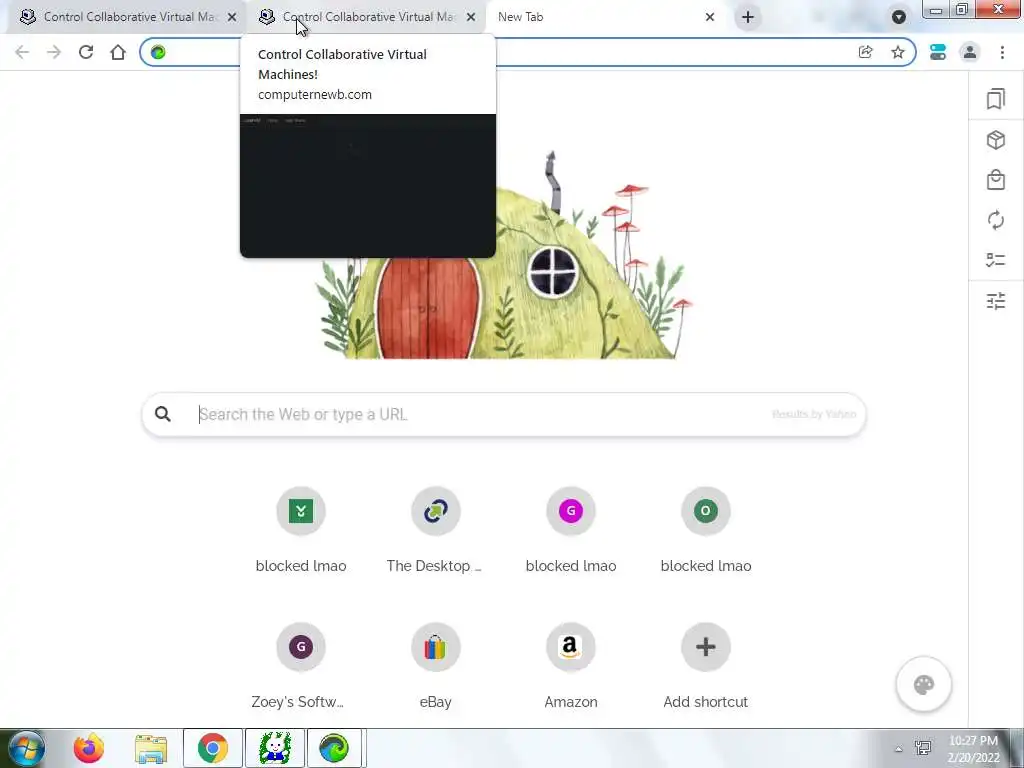Share this page via share icon
Screen dimensions: 1024x768
pos(865,52)
